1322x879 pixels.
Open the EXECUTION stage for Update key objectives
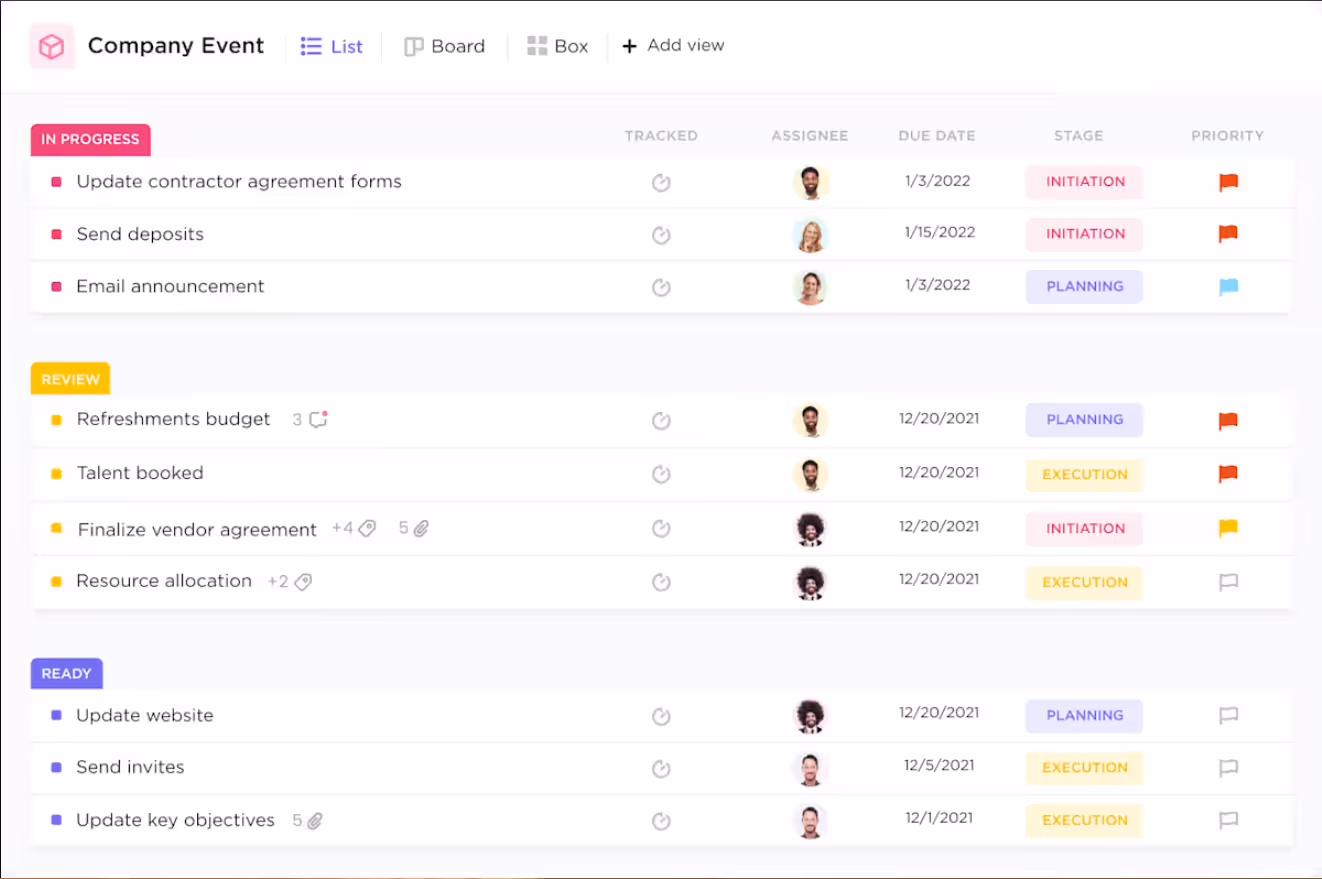pyautogui.click(x=1084, y=820)
